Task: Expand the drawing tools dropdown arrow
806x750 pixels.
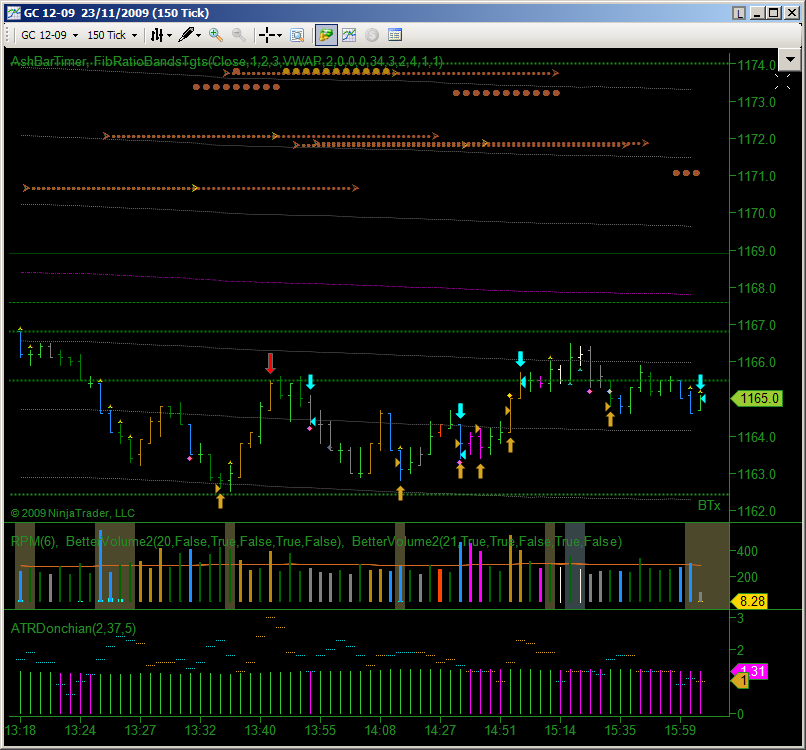Action: (x=198, y=35)
